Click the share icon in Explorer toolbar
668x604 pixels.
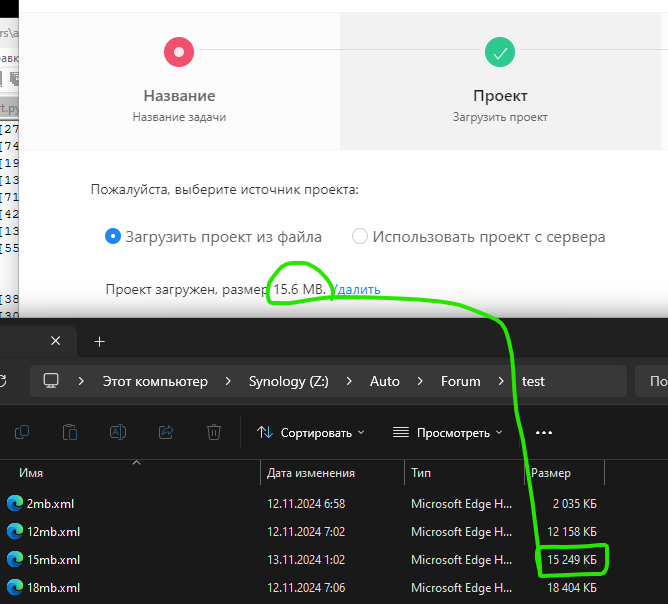point(166,432)
